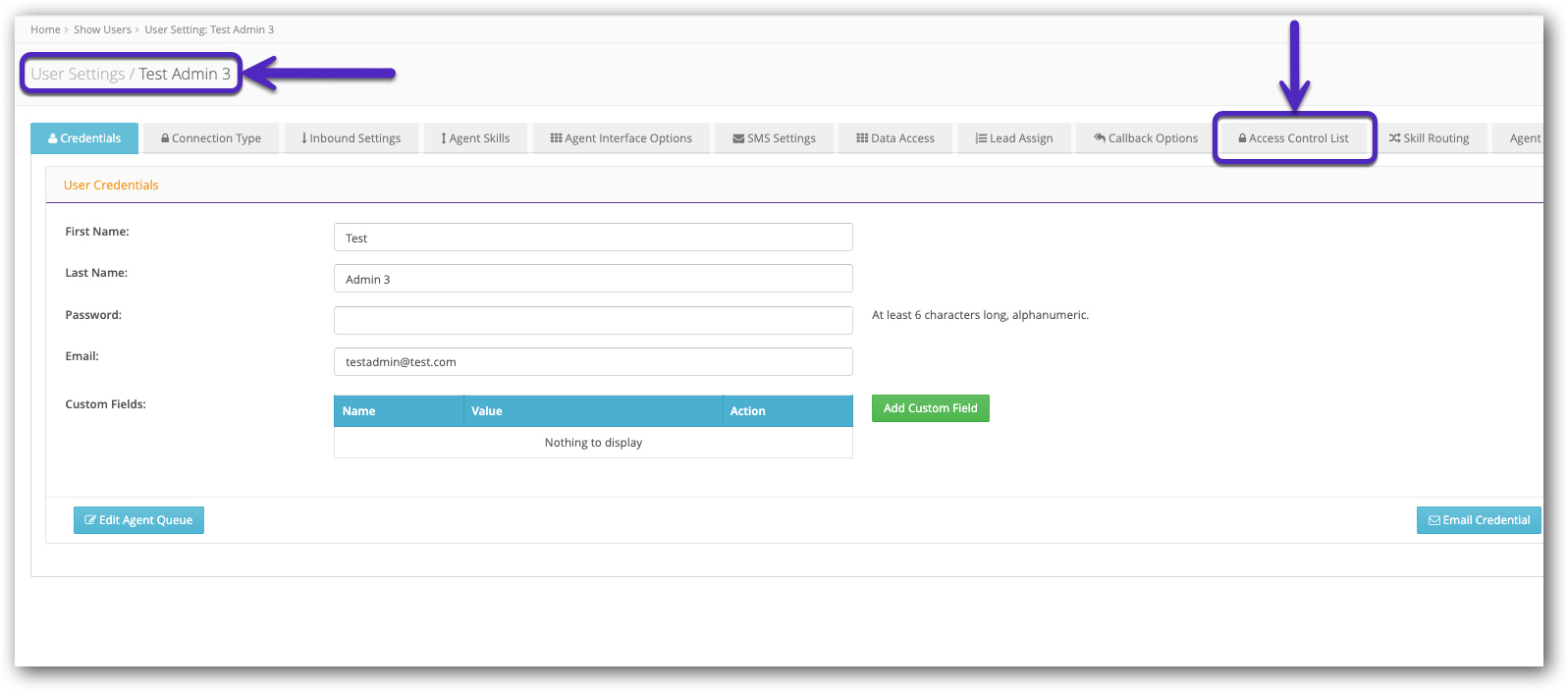Image resolution: width=1568 pixels, height=691 pixels.
Task: Select the Skill Routing tab
Action: click(1430, 138)
